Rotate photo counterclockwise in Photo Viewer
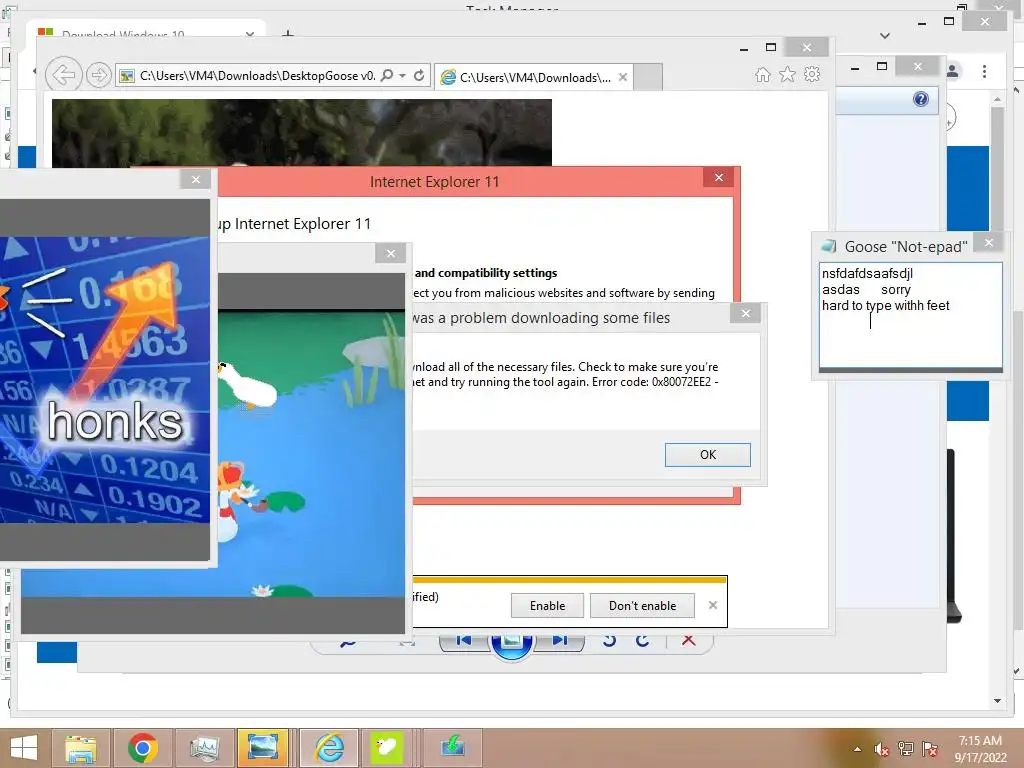 (609, 641)
